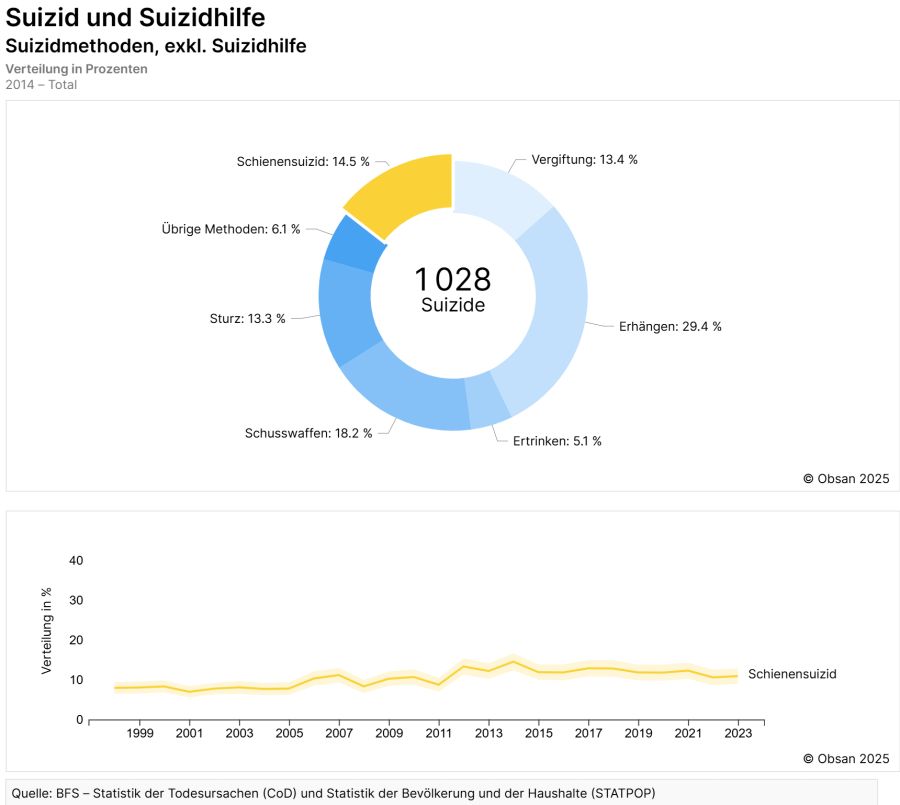This screenshot has height=805, width=900.
Task: Click the 'Verteilung in %' axis title
Action: [x=47, y=630]
